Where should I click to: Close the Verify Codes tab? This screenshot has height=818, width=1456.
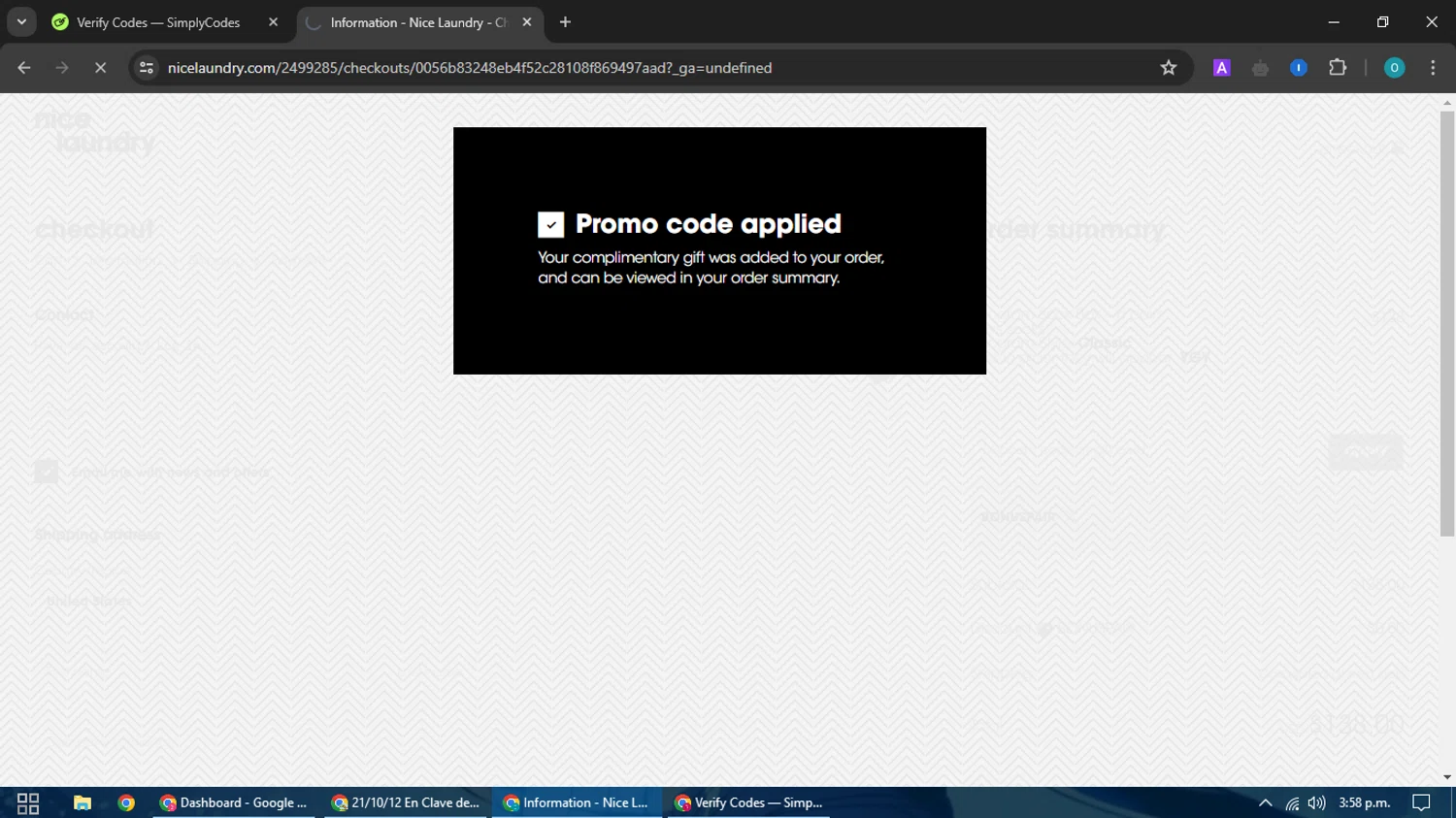coord(273,22)
